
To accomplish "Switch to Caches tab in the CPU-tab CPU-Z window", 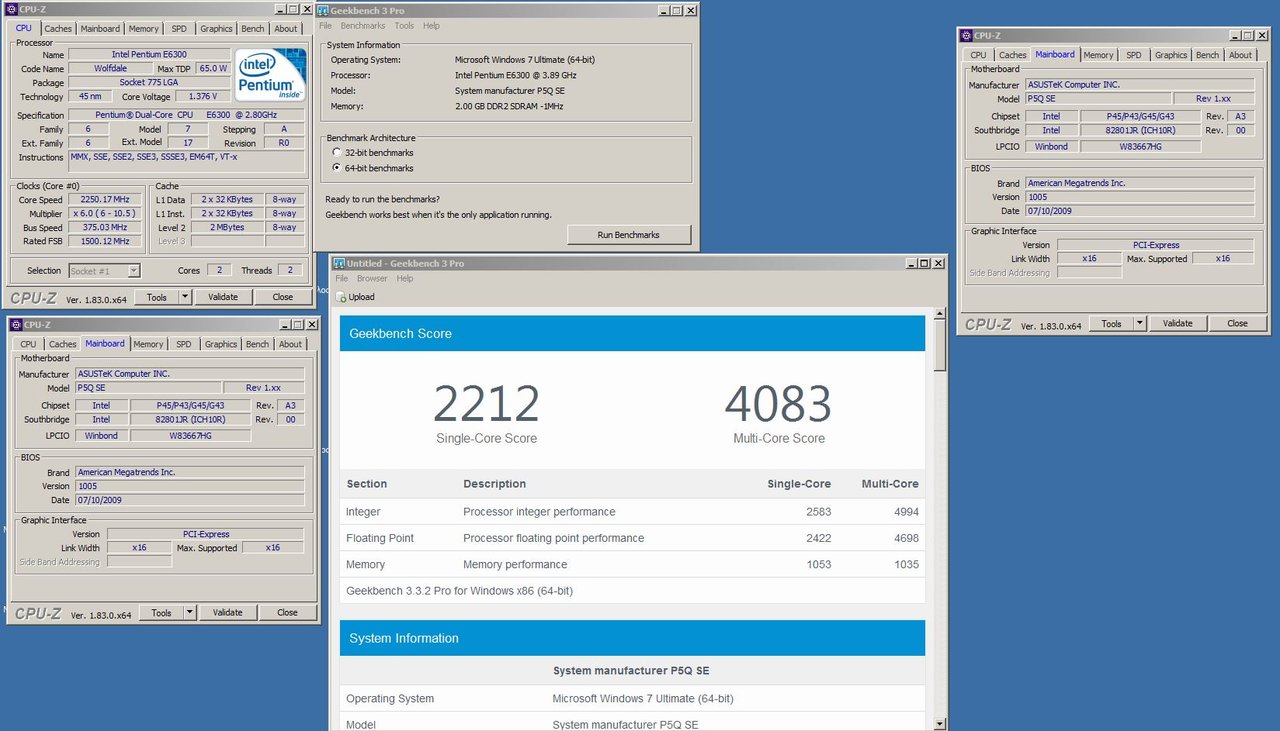I will pos(58,29).
